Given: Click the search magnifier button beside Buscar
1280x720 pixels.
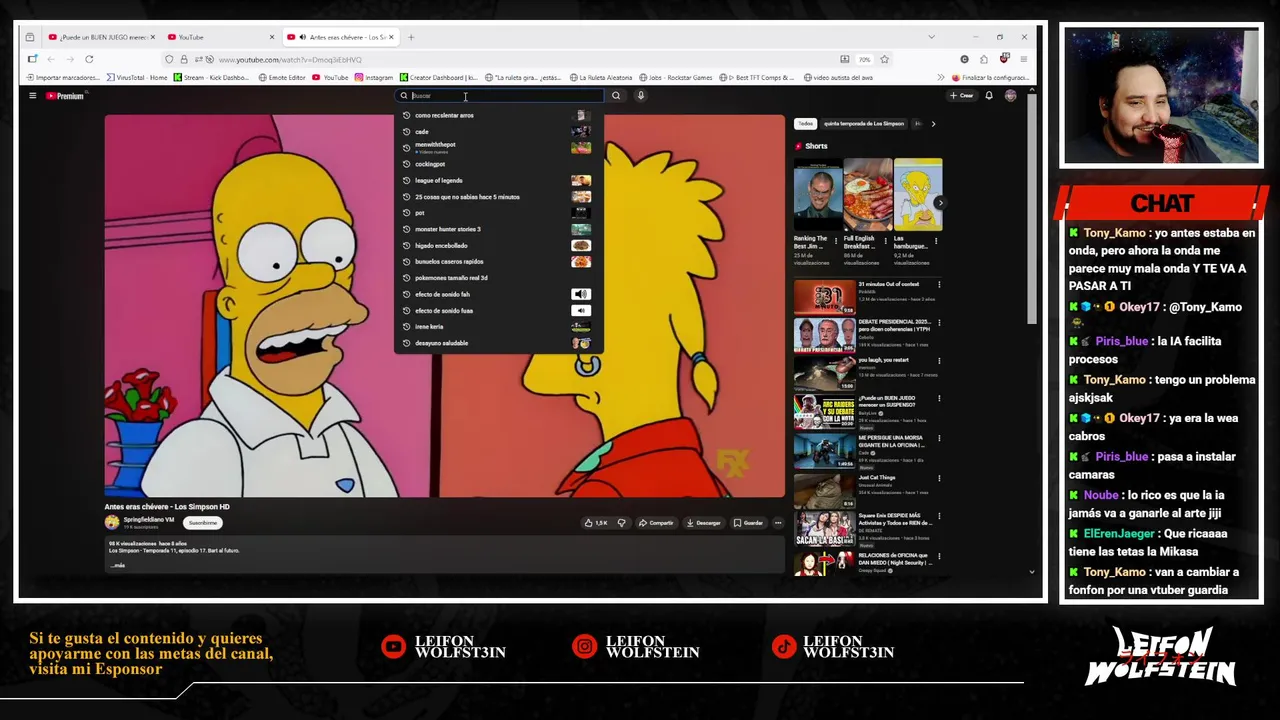Looking at the screenshot, I should coord(616,96).
